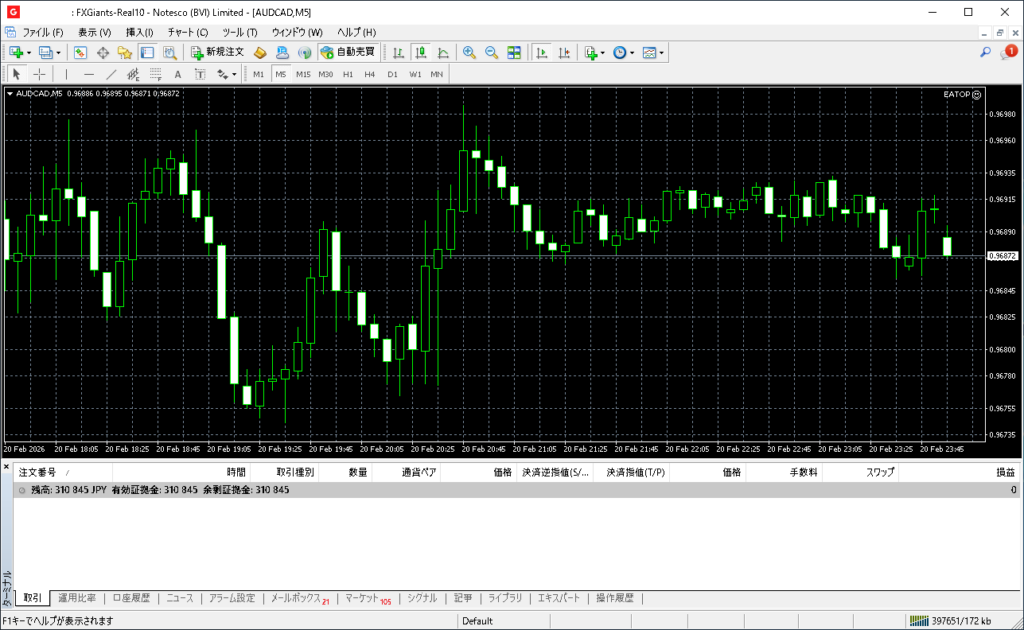Expand the new chart dropdown arrow
The width and height of the screenshot is (1024, 630).
(29, 52)
